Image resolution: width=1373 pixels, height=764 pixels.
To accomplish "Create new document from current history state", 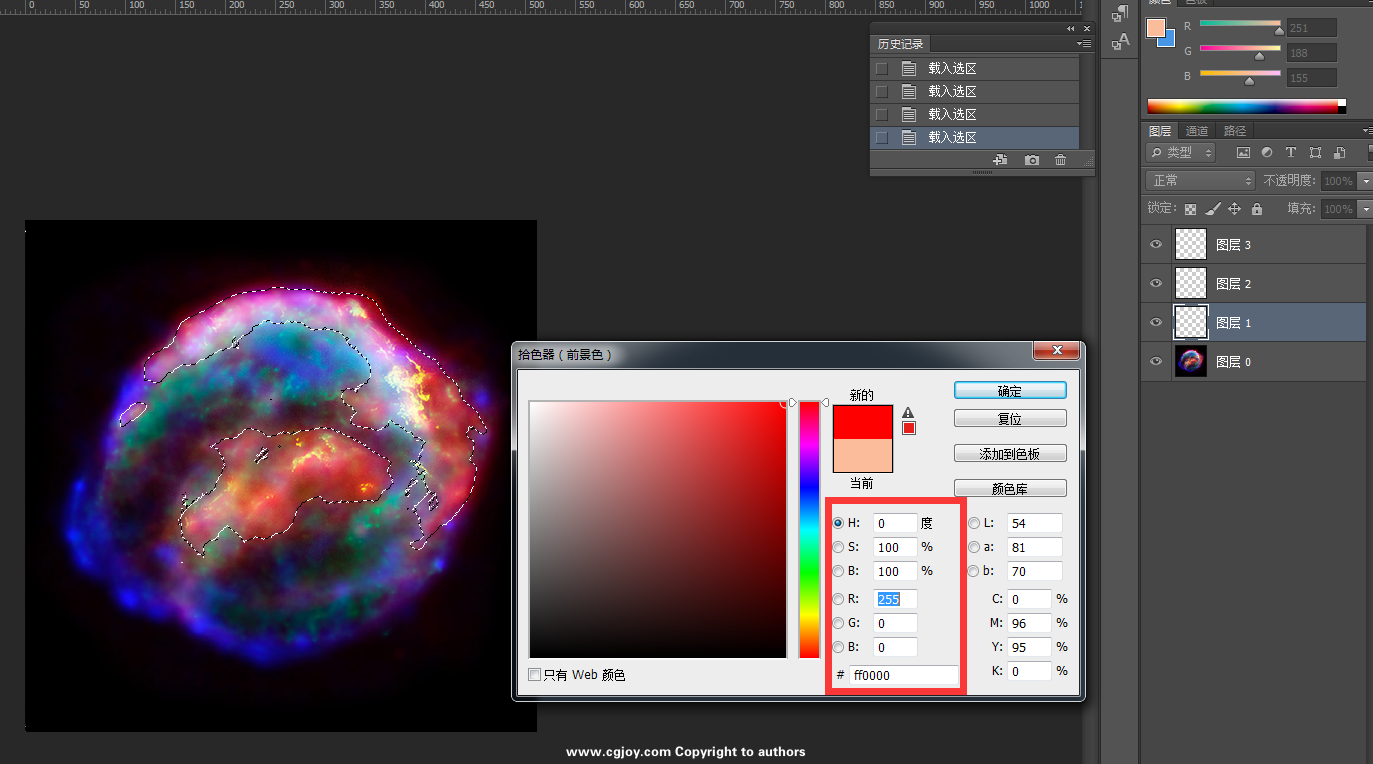I will pos(999,160).
